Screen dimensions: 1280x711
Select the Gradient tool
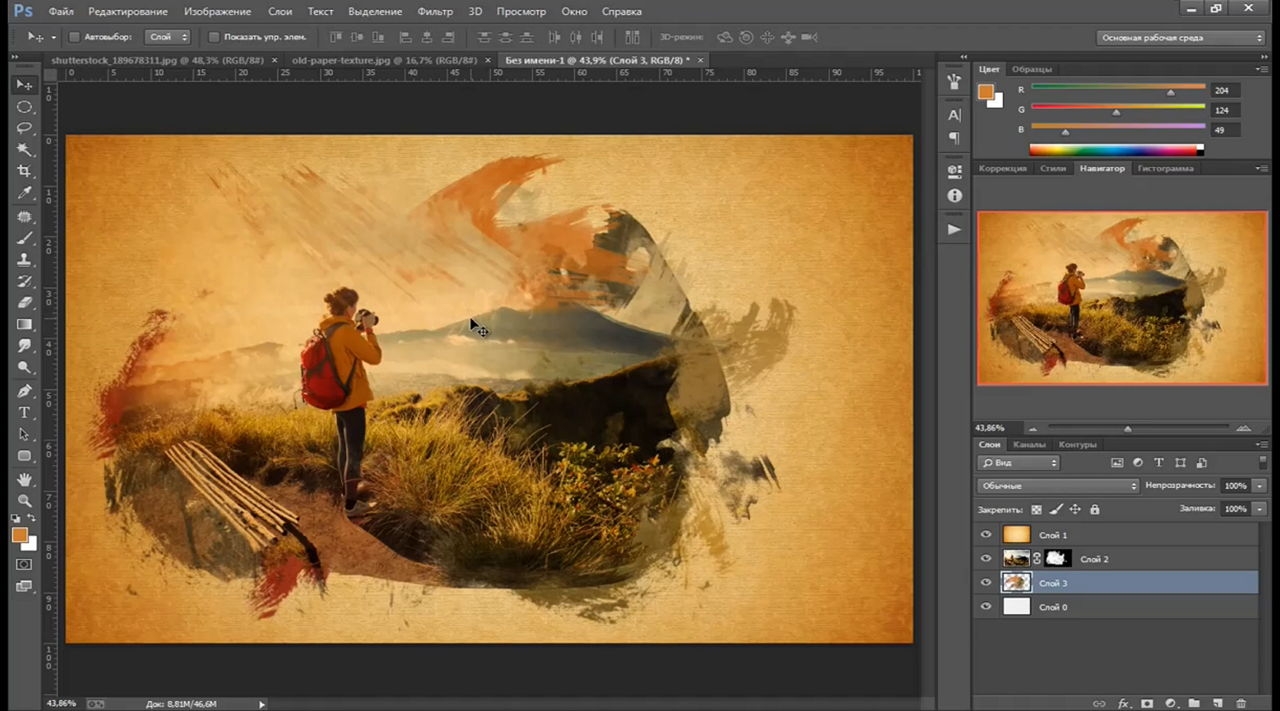pos(25,325)
